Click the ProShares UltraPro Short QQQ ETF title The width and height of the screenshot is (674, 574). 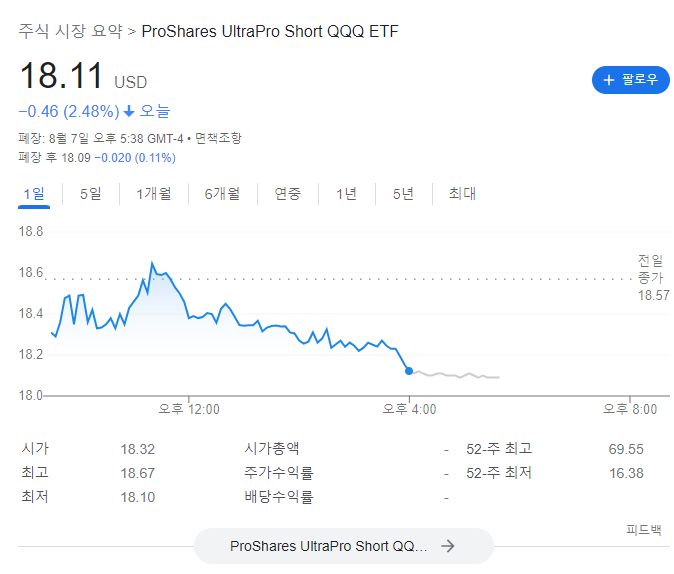(x=270, y=31)
